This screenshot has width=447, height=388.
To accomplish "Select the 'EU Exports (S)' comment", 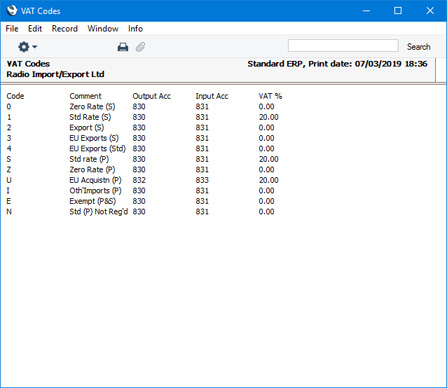I will [x=94, y=138].
